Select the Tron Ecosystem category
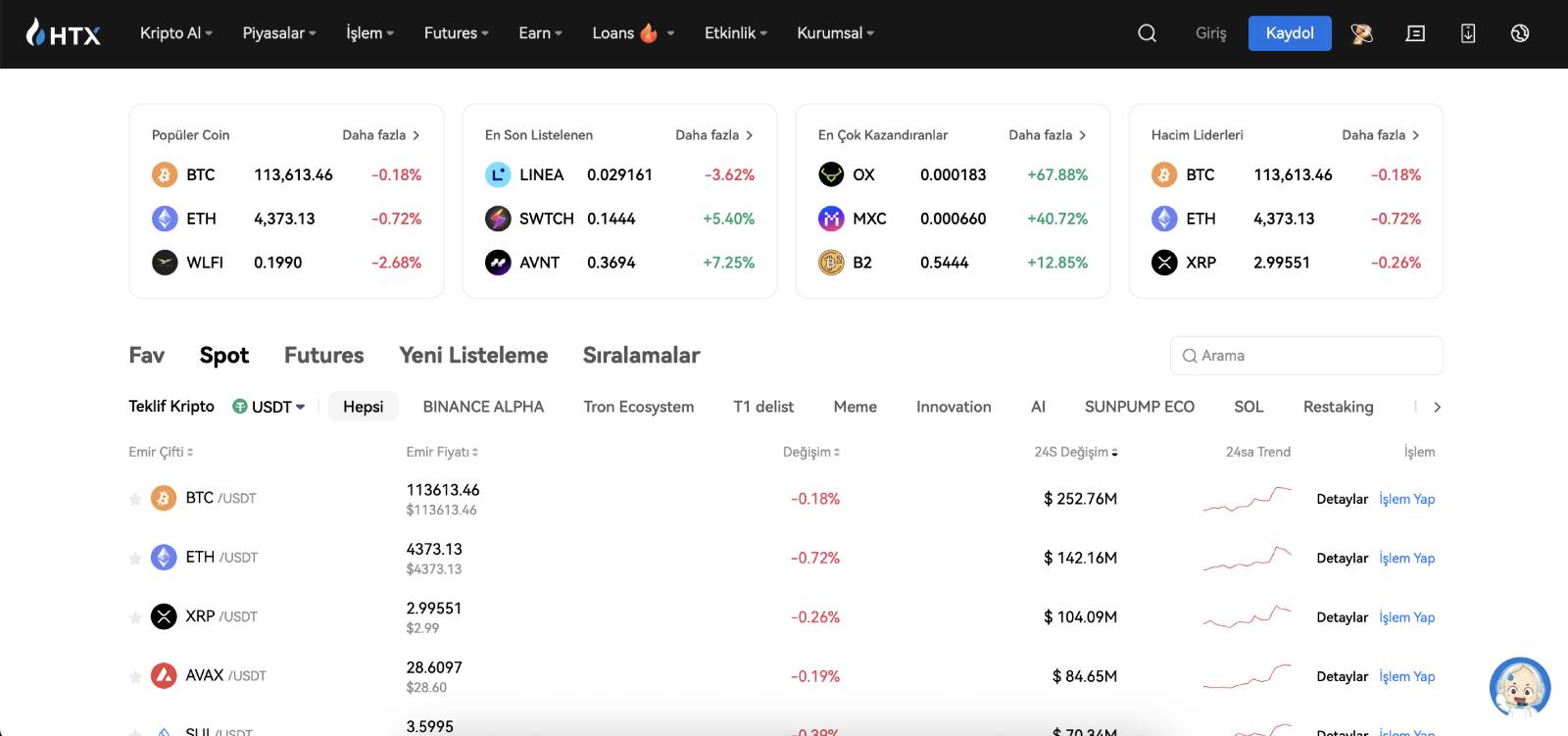The image size is (1568, 736). (639, 407)
